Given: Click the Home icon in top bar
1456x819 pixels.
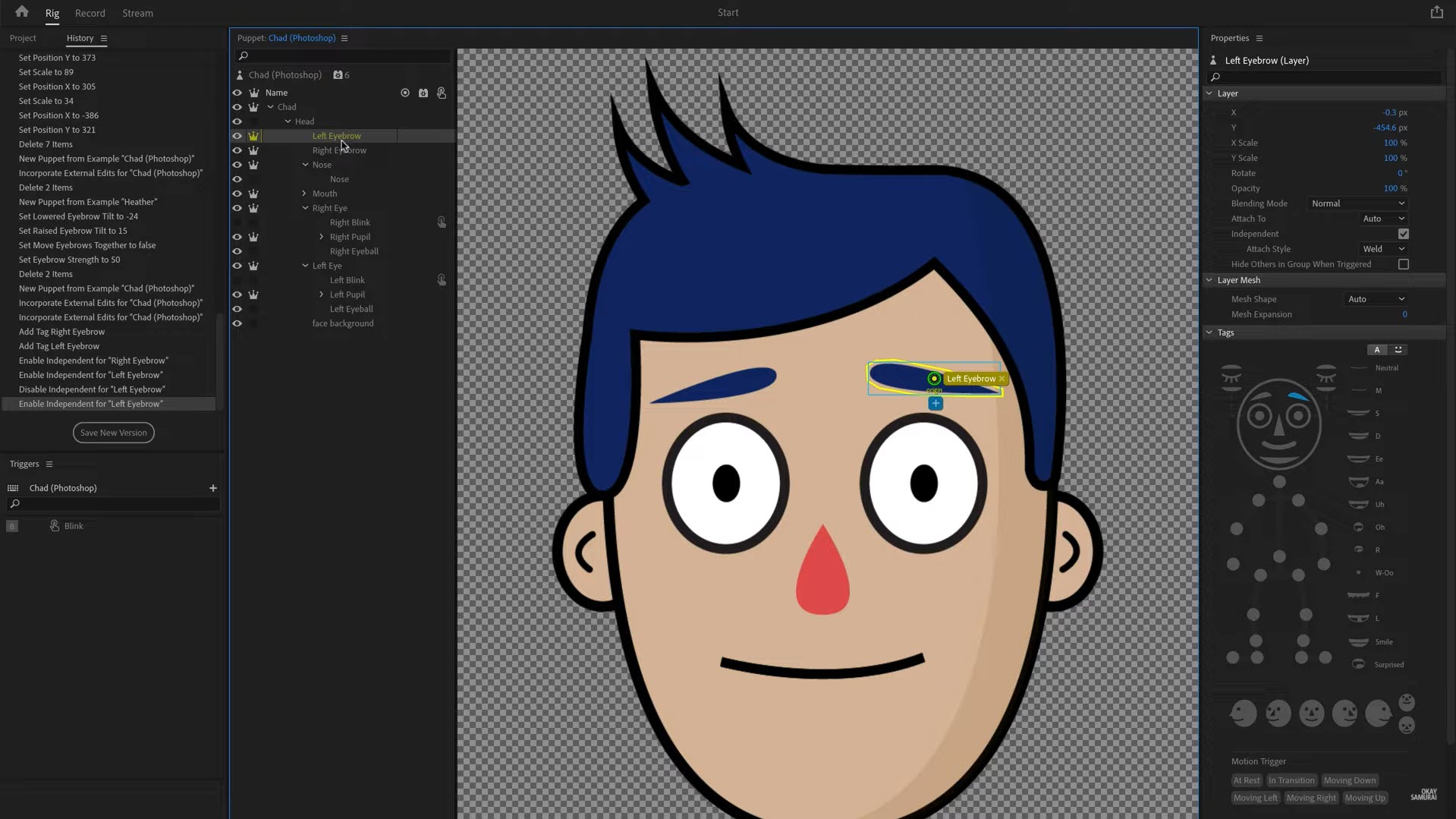Looking at the screenshot, I should coord(22,12).
